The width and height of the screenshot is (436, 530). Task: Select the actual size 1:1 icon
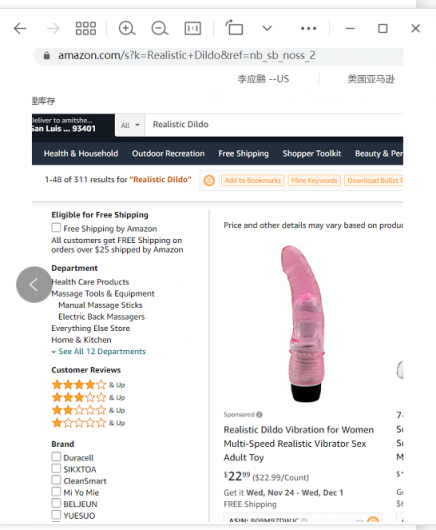(193, 28)
